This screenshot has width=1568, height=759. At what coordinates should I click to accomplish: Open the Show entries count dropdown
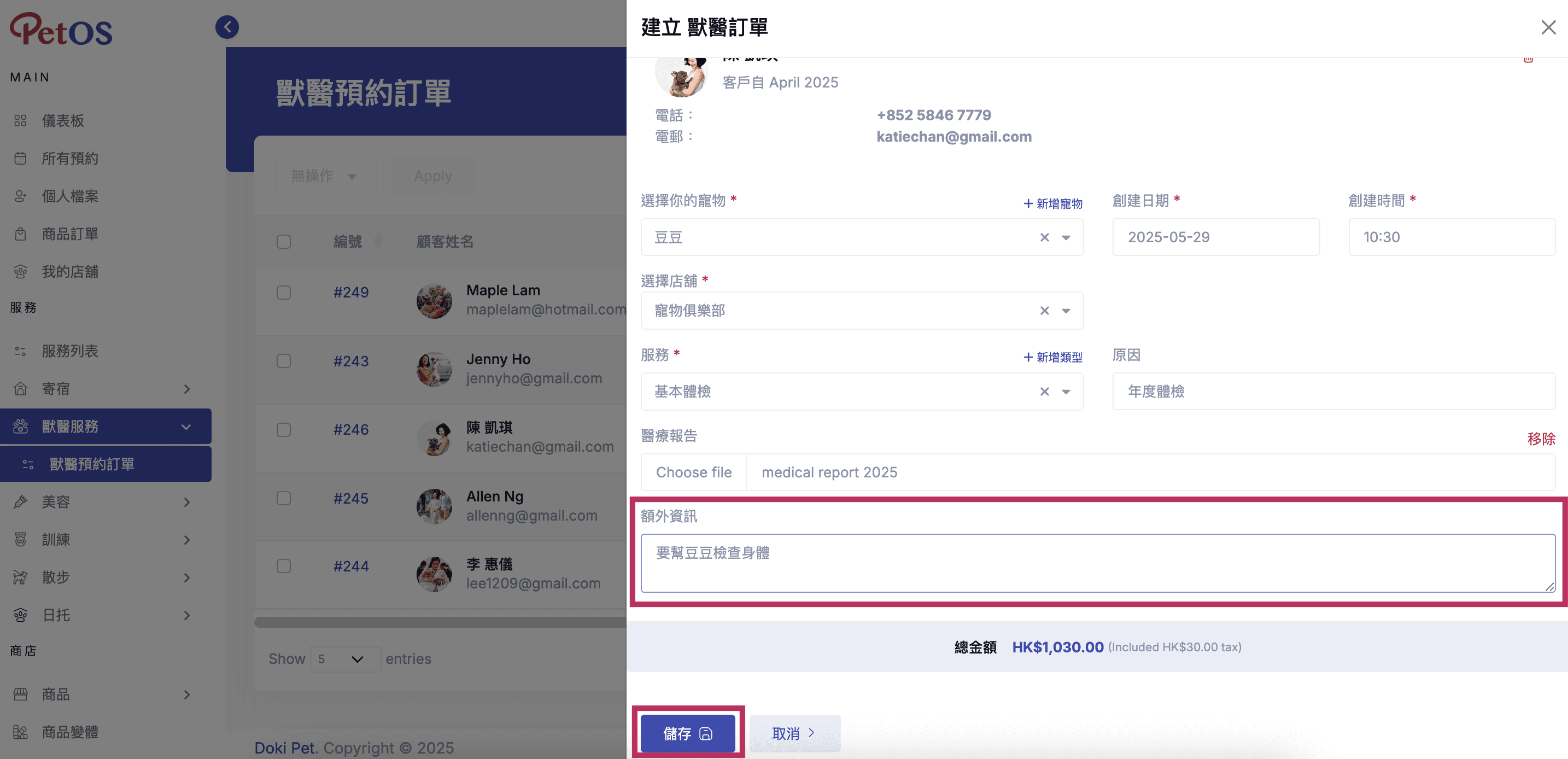coord(346,659)
